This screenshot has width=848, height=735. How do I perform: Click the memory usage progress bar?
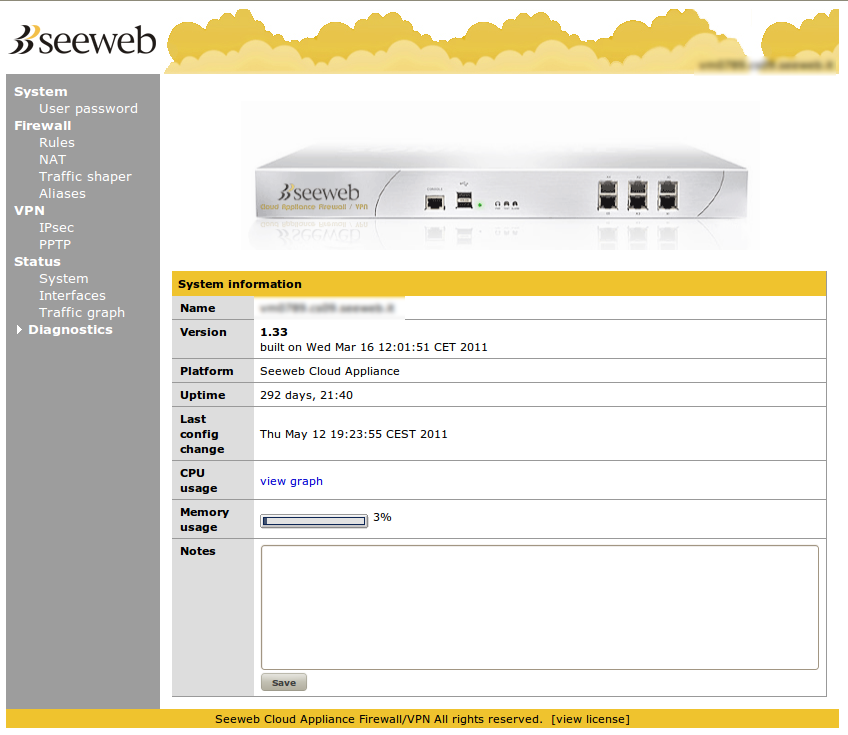click(314, 521)
